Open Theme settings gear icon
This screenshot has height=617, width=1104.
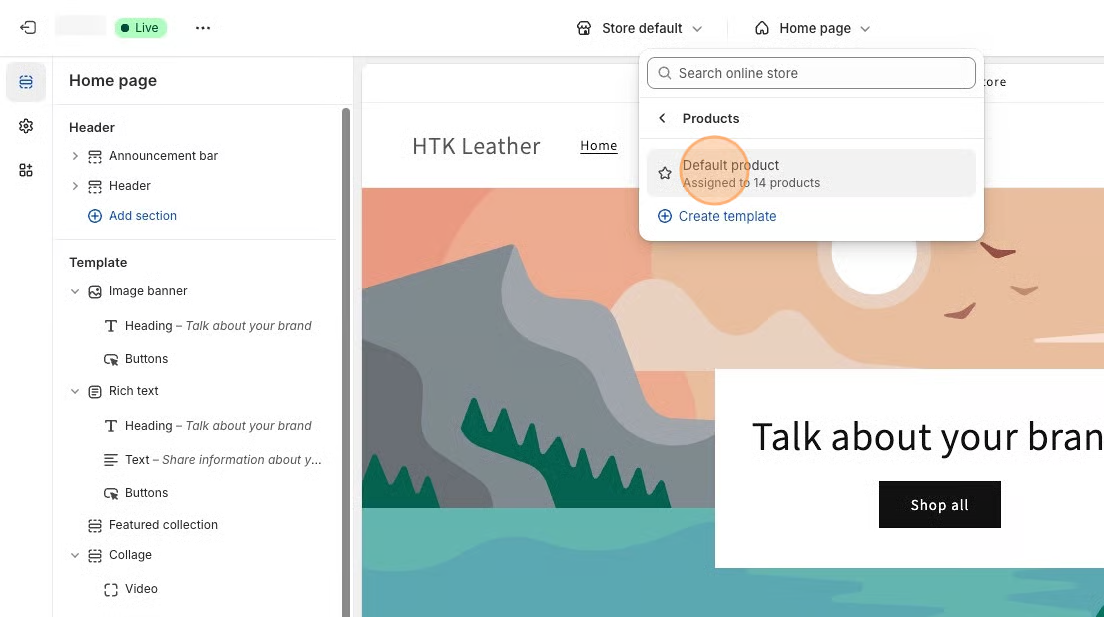pos(26,126)
